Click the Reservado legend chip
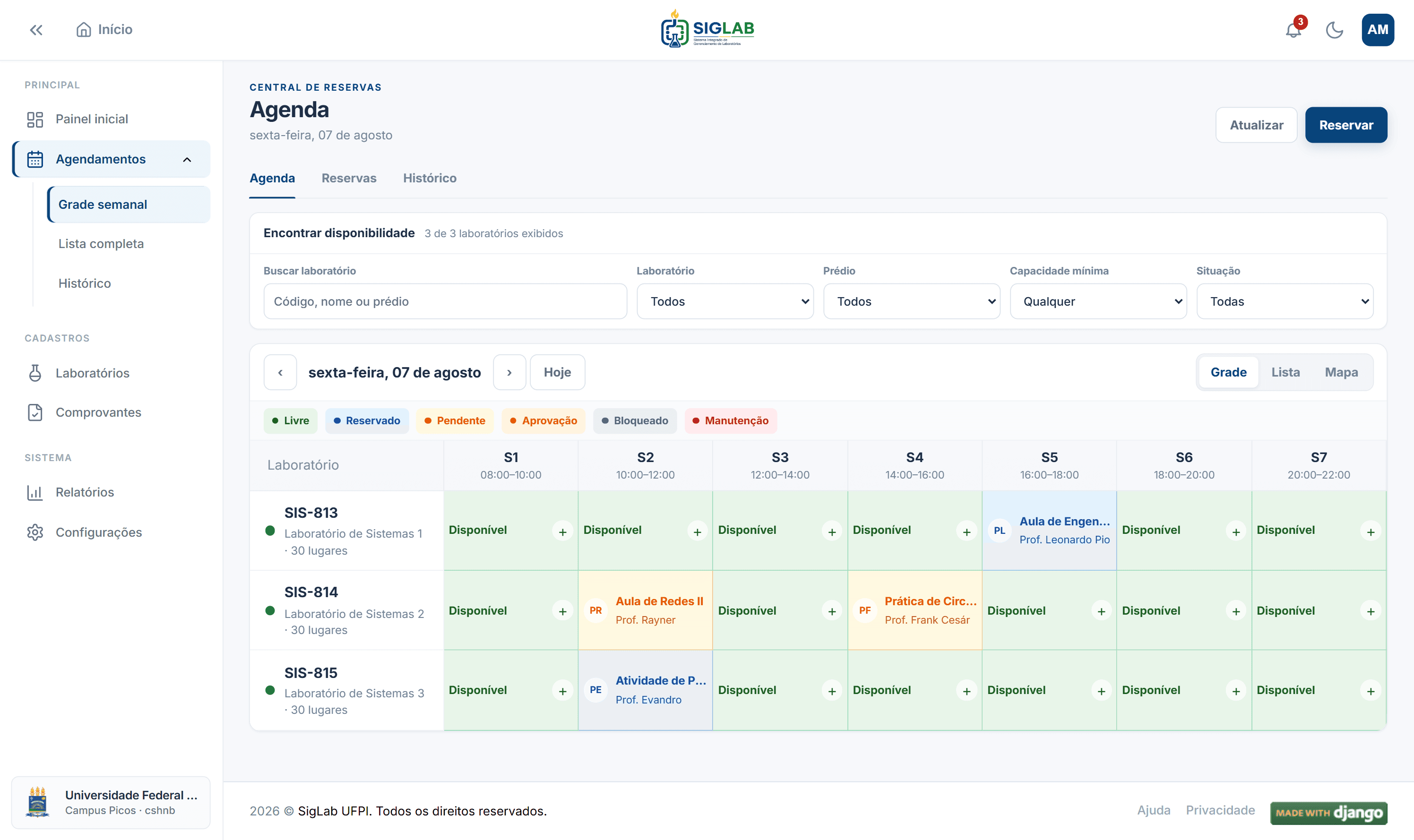 (x=367, y=420)
